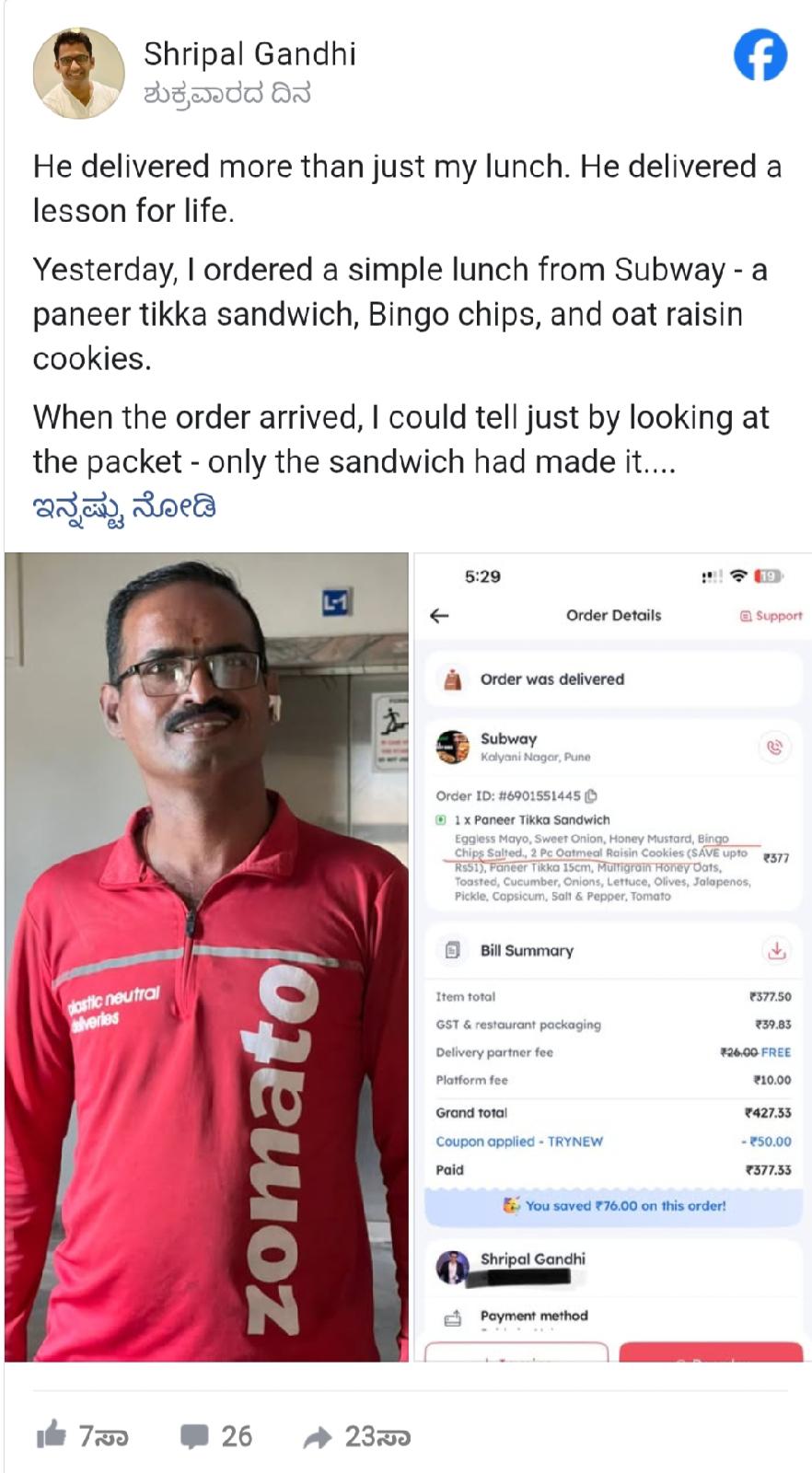
Task: Tap the 'You saved ₹76.00' savings banner
Action: 613,1205
